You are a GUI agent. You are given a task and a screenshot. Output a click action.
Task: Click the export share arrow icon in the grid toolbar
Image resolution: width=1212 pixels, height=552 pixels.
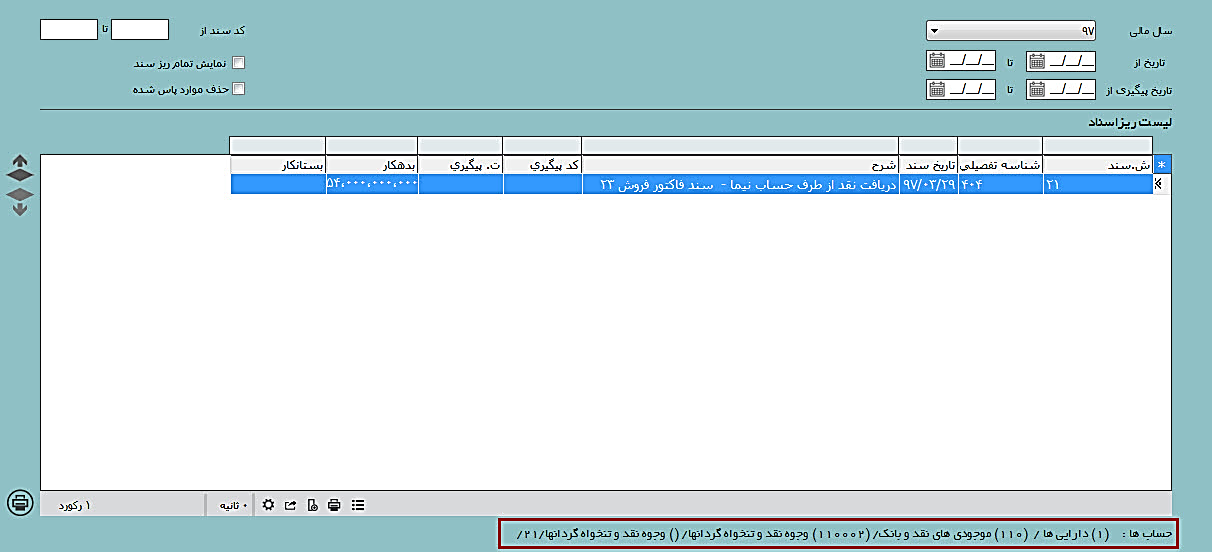pyautogui.click(x=290, y=505)
